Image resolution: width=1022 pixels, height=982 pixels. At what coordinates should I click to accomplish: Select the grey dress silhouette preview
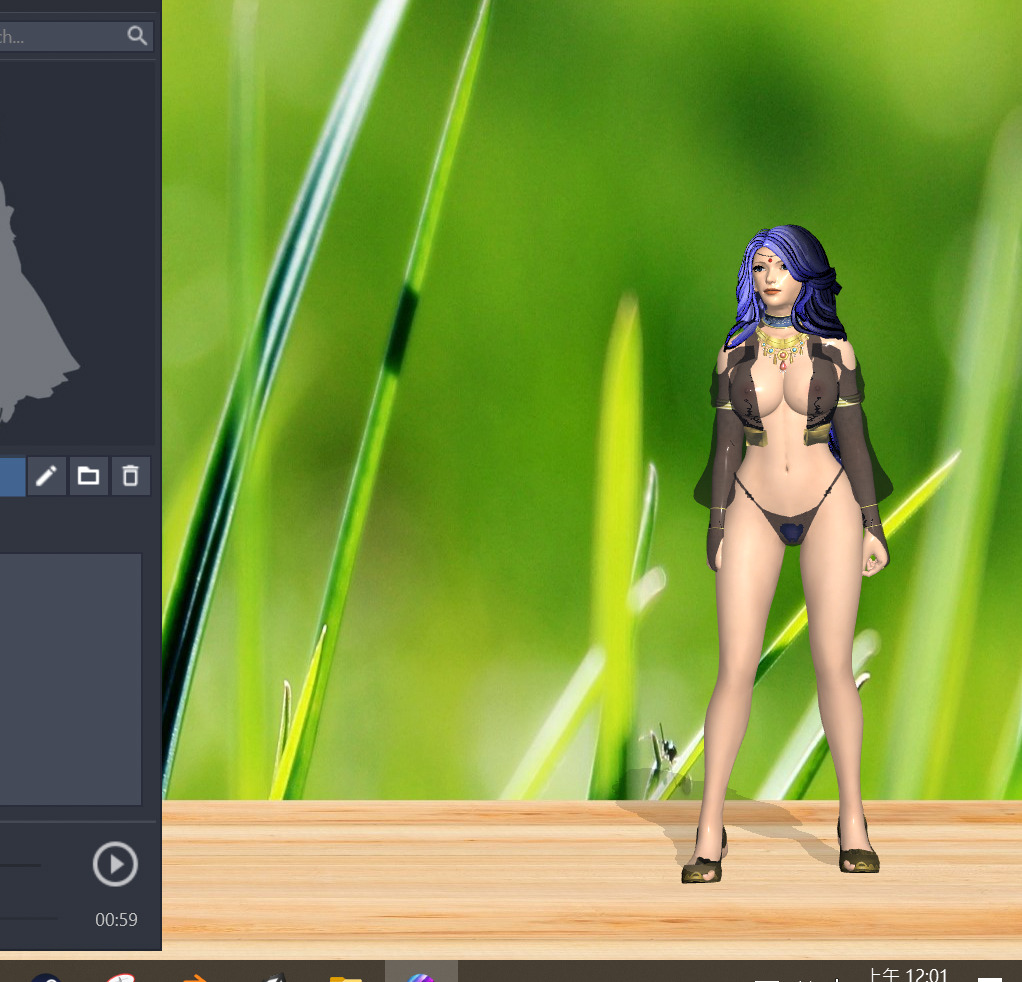point(33,300)
